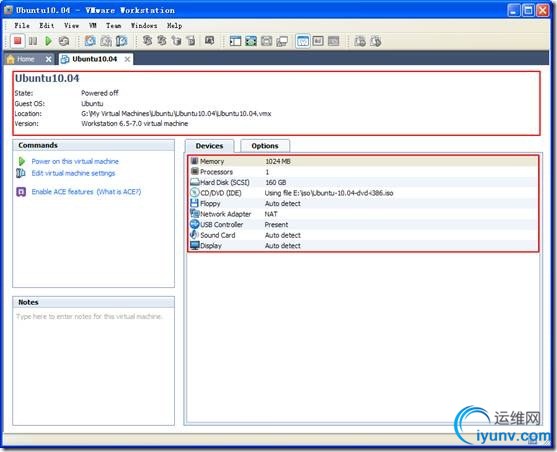Click the purple ACE features icon

tap(21, 192)
